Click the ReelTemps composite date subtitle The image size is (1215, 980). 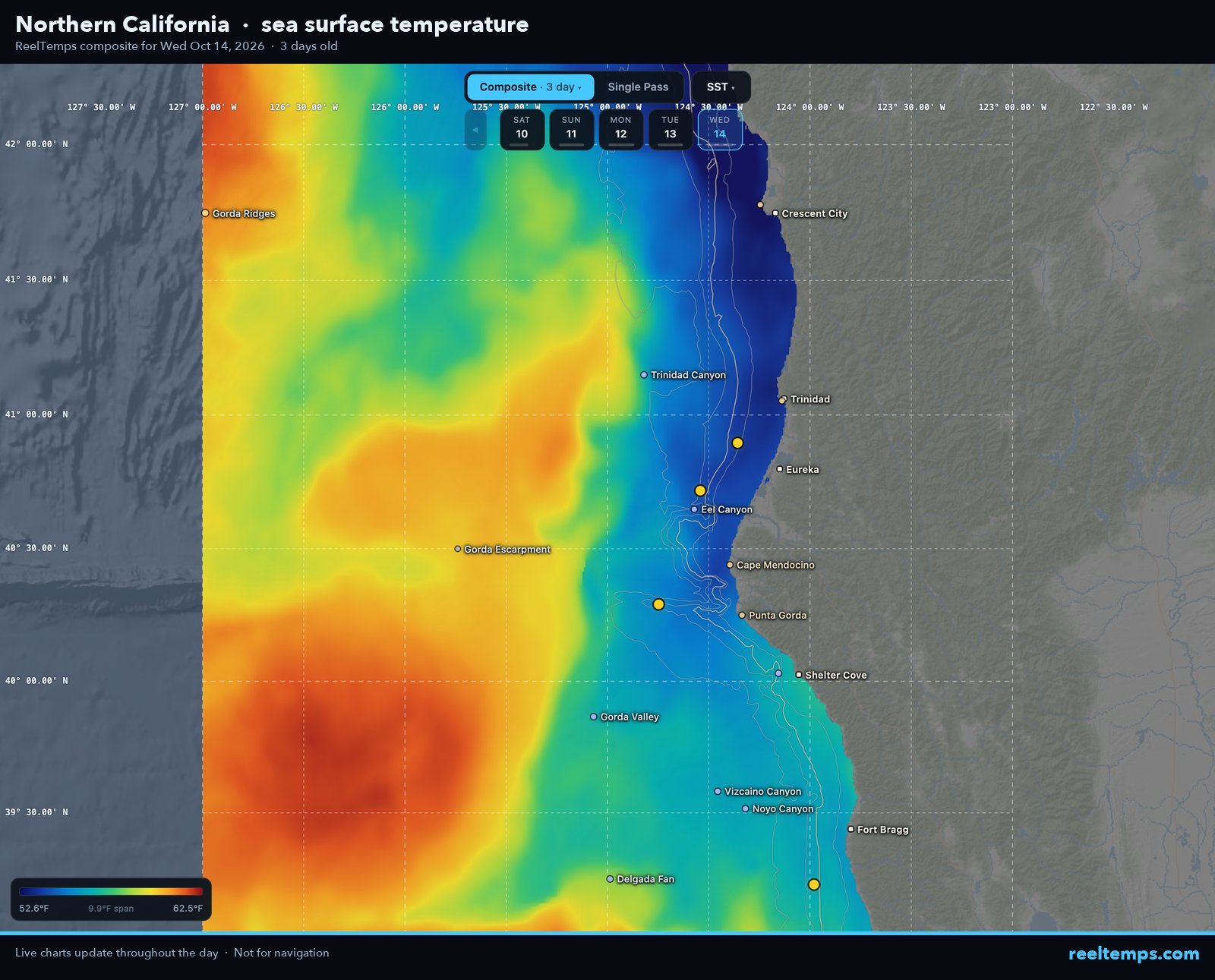176,46
